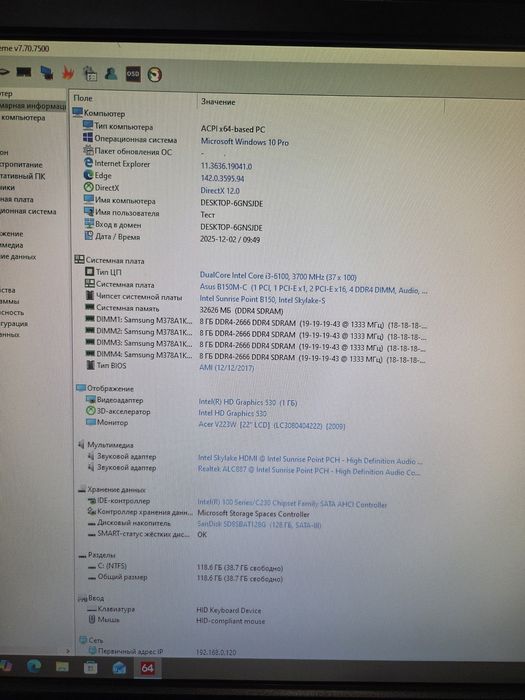
Task: Open the SanDisk SD8SBAT128G drive link
Action: (259, 524)
